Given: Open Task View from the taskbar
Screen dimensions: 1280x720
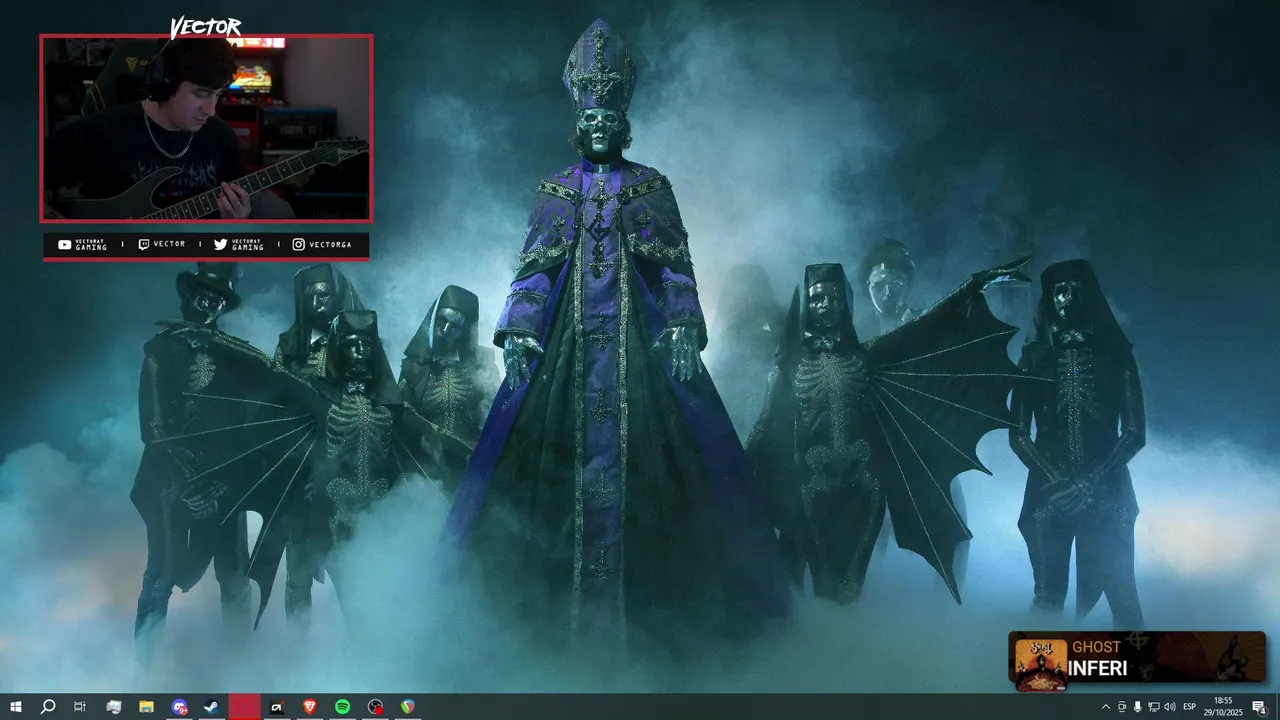Looking at the screenshot, I should [80, 707].
